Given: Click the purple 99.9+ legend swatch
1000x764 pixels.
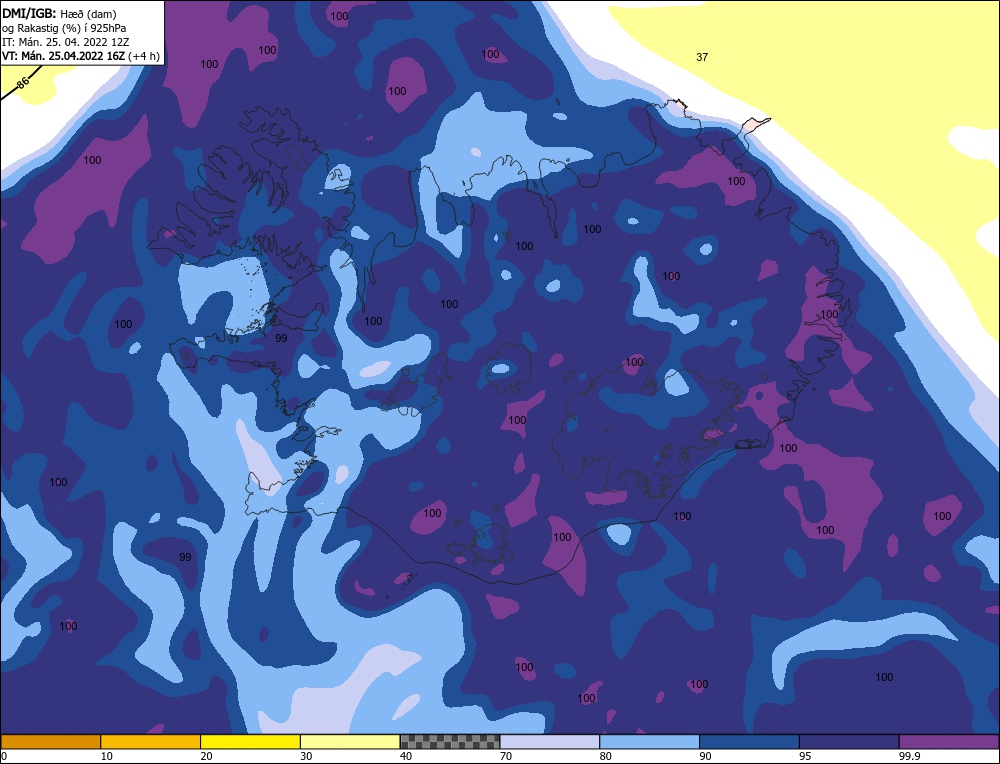Looking at the screenshot, I should [949, 742].
